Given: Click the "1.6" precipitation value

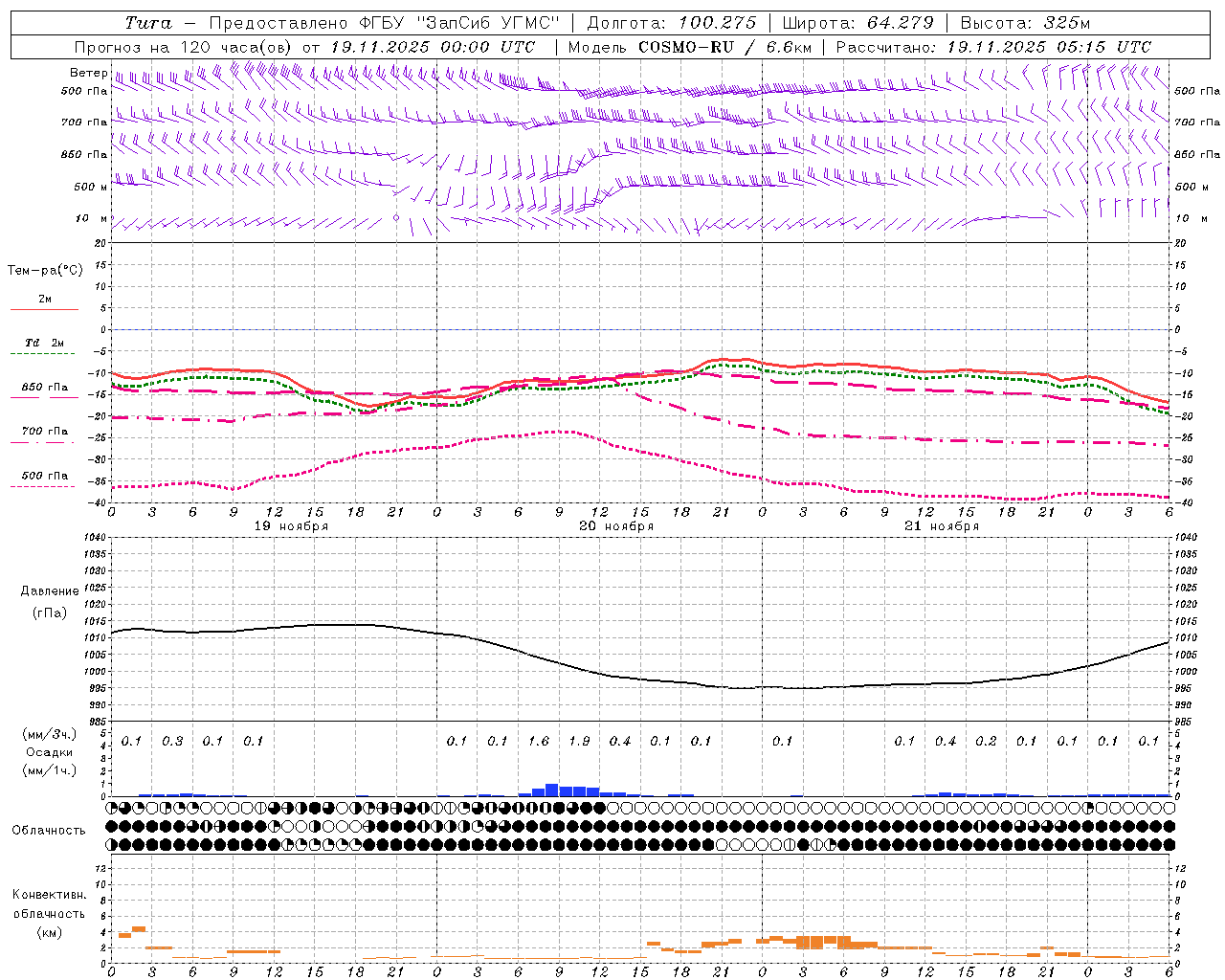Looking at the screenshot, I should [539, 741].
